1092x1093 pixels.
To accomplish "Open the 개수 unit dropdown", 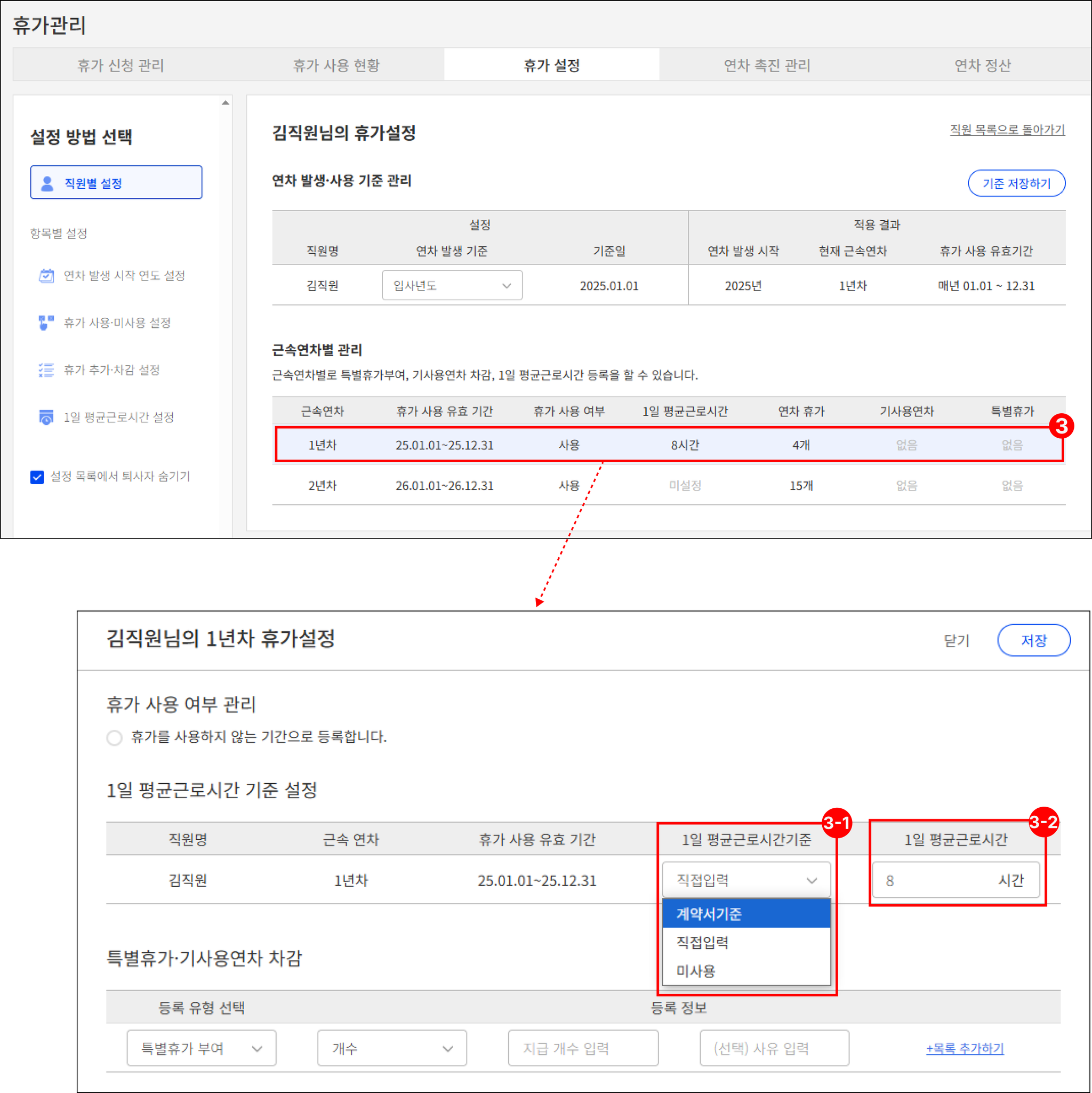I will coord(392,1048).
